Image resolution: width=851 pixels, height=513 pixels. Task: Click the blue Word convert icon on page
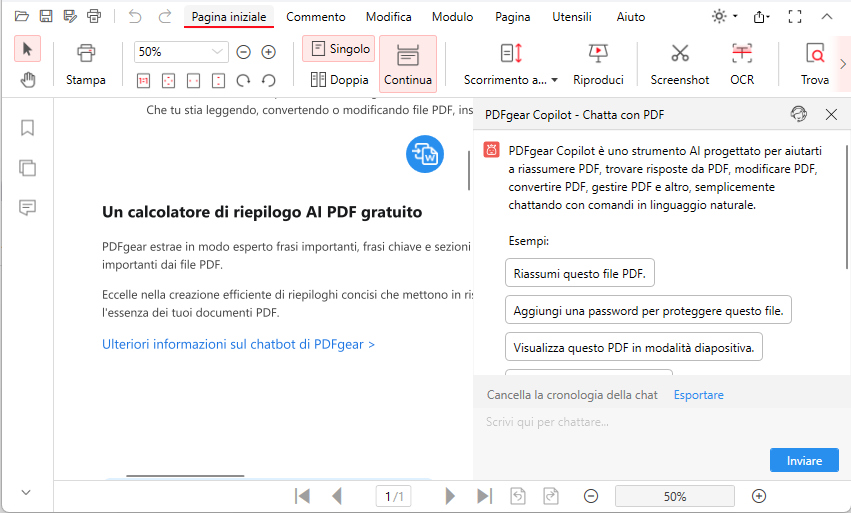pos(425,154)
